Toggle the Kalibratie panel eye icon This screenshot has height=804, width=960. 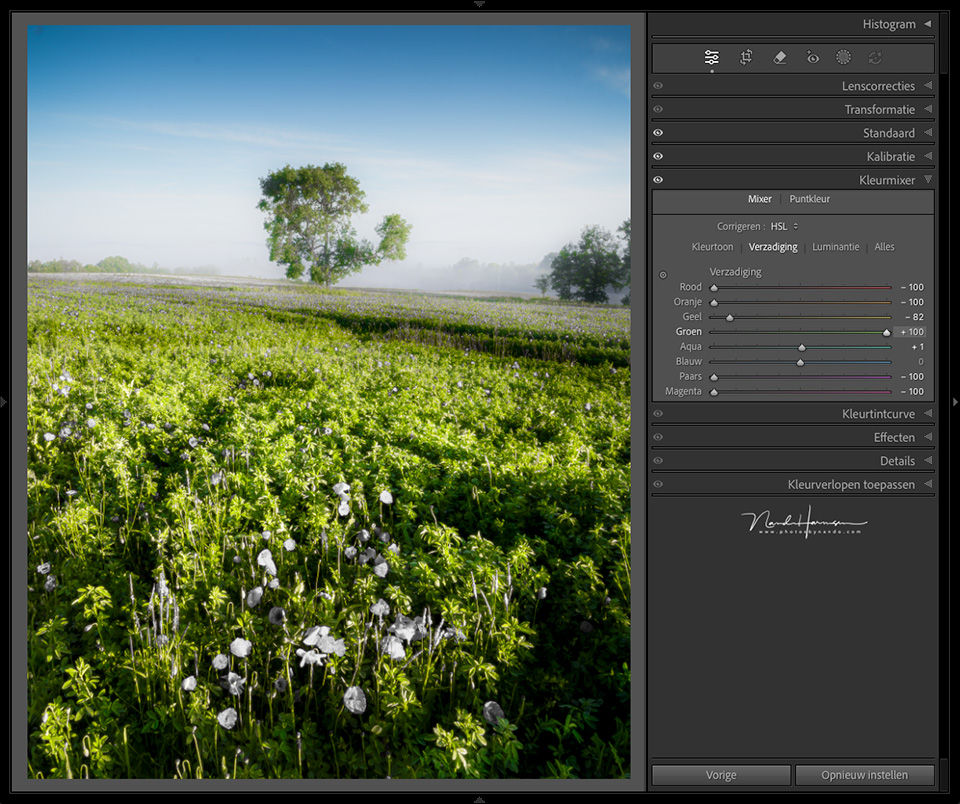(658, 157)
